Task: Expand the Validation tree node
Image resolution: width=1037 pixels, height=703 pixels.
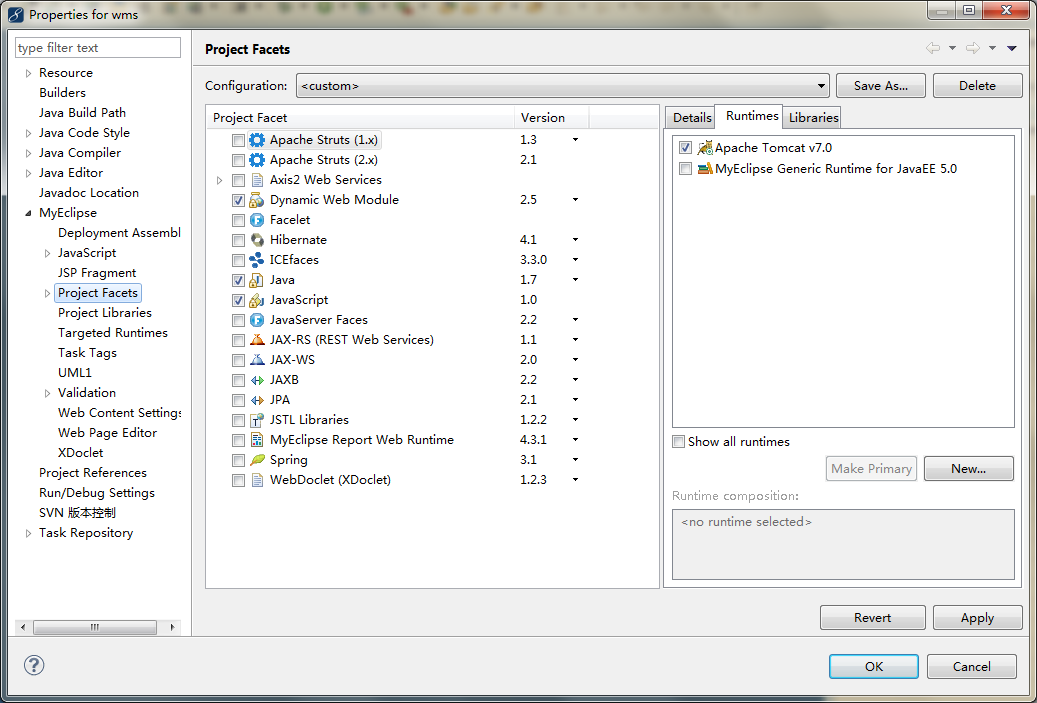Action: point(47,393)
